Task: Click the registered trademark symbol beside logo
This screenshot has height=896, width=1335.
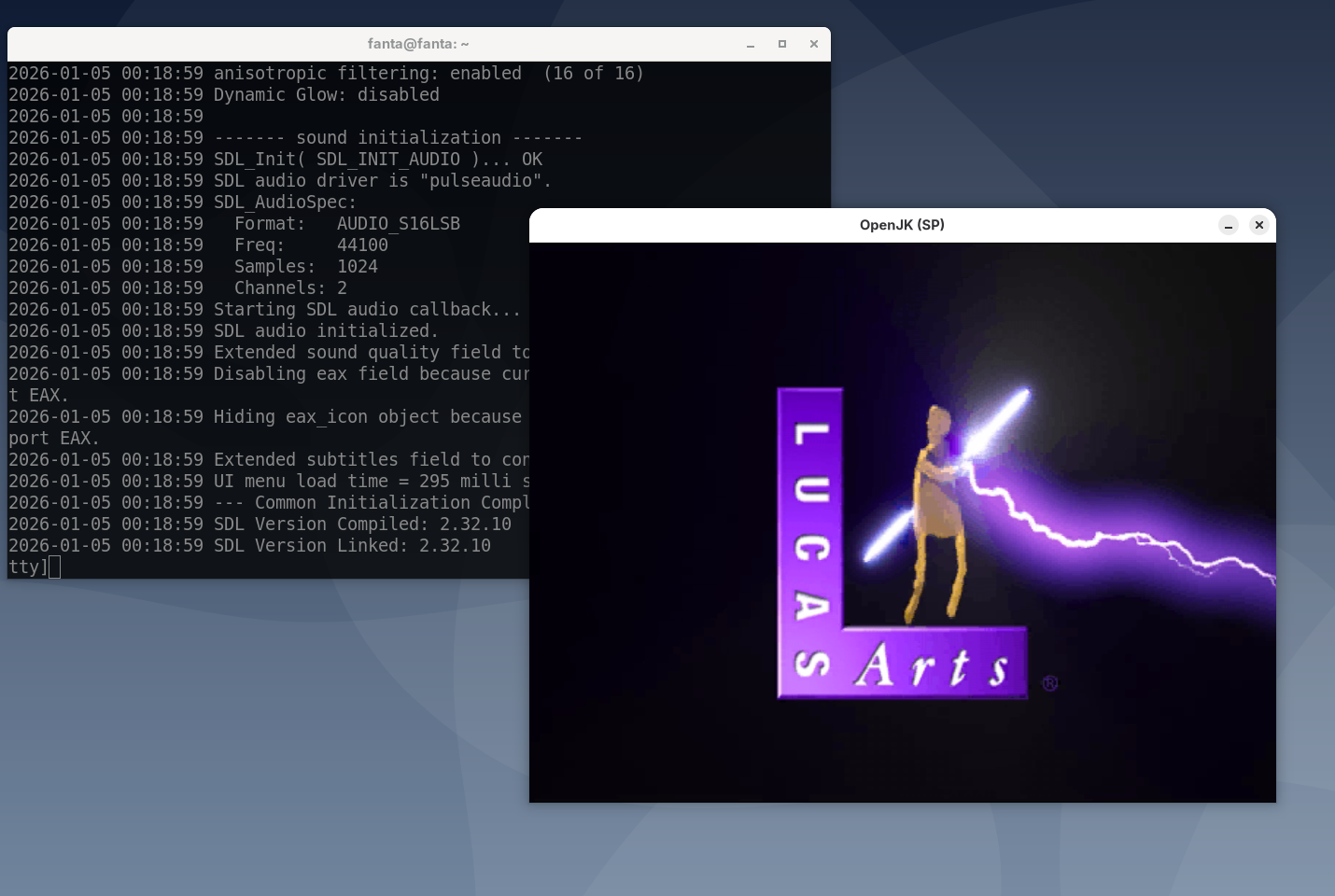Action: coord(1049,683)
